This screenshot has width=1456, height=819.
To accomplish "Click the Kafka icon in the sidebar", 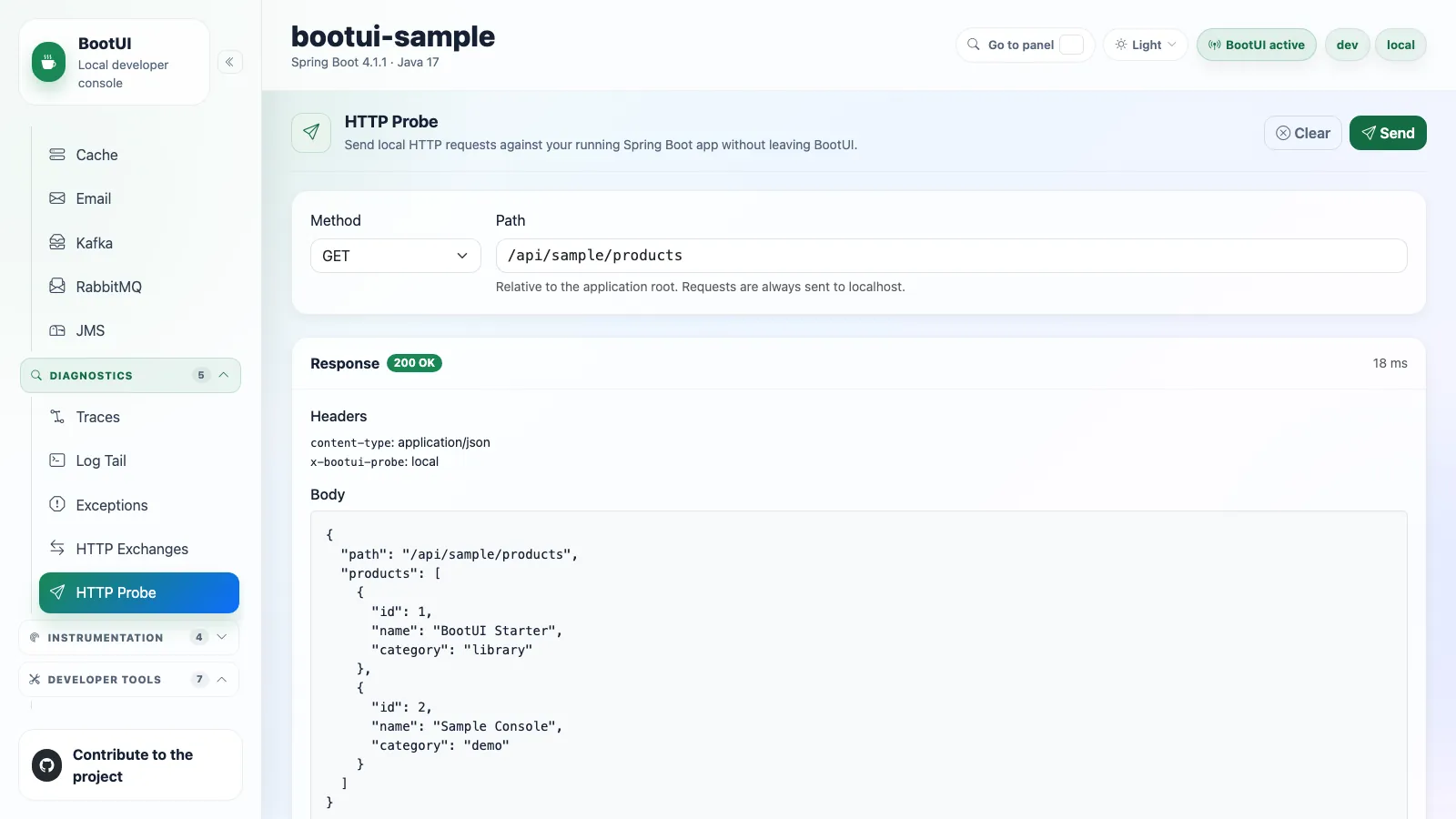I will 57,242.
